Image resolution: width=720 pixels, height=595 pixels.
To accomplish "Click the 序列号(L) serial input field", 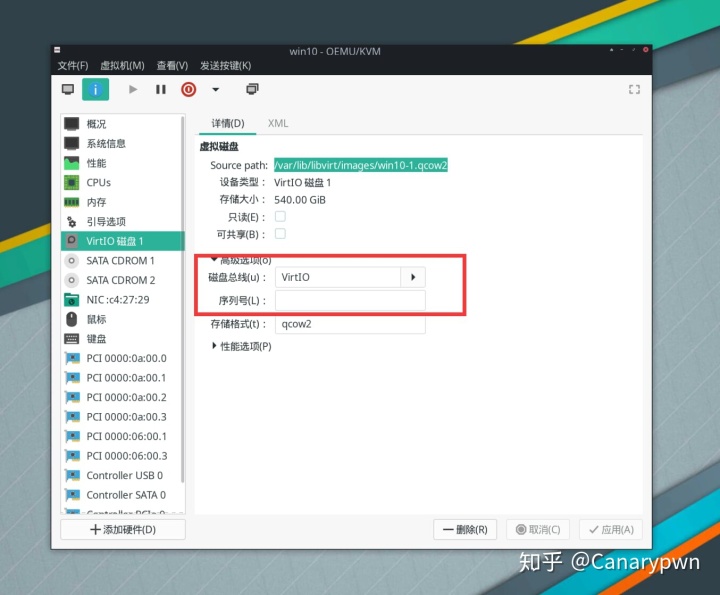I will point(350,301).
